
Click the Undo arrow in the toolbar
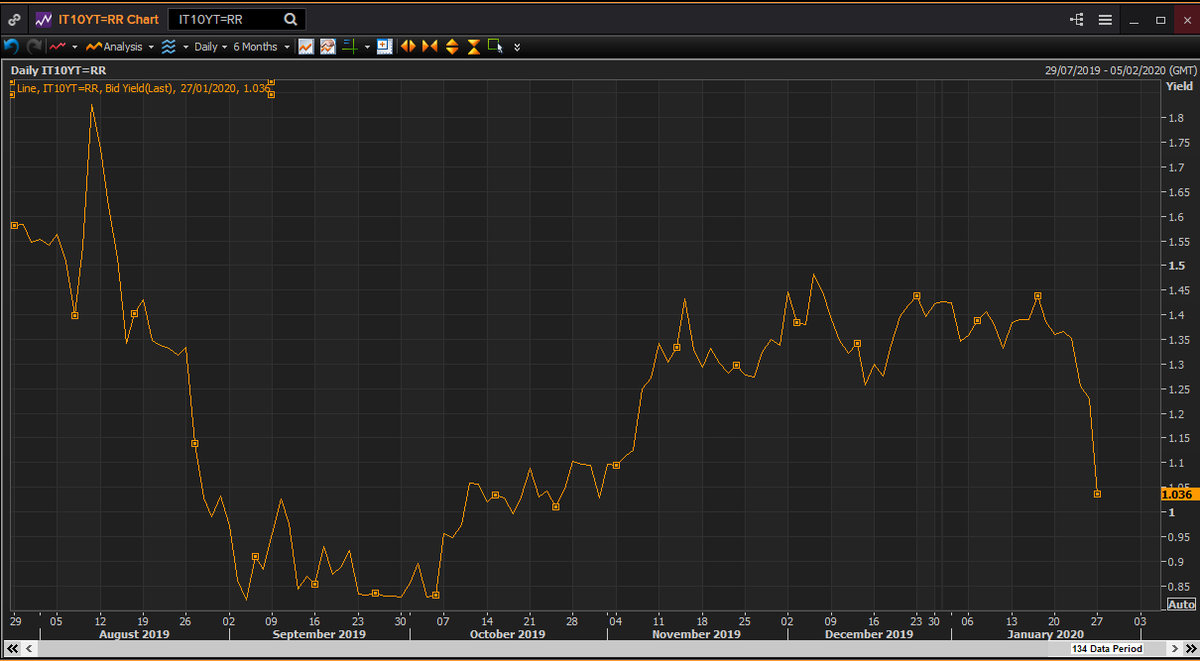(x=11, y=46)
